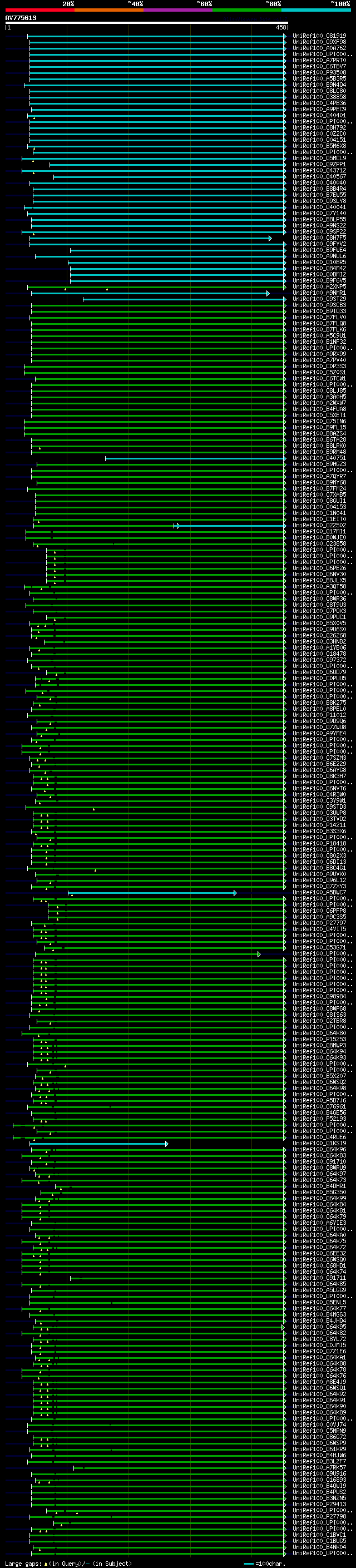356x1568 pixels.
Task: Select hit label UniRef100_Q9ZPP1
Action: click(x=319, y=164)
